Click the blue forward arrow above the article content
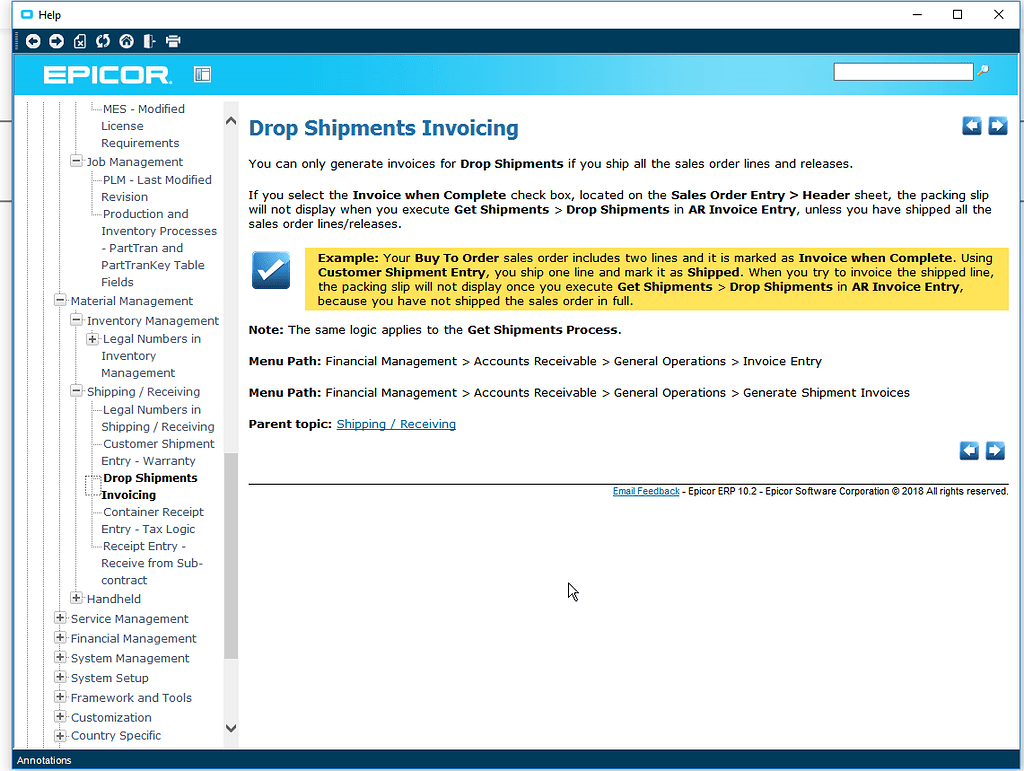The height and width of the screenshot is (771, 1024). click(997, 125)
